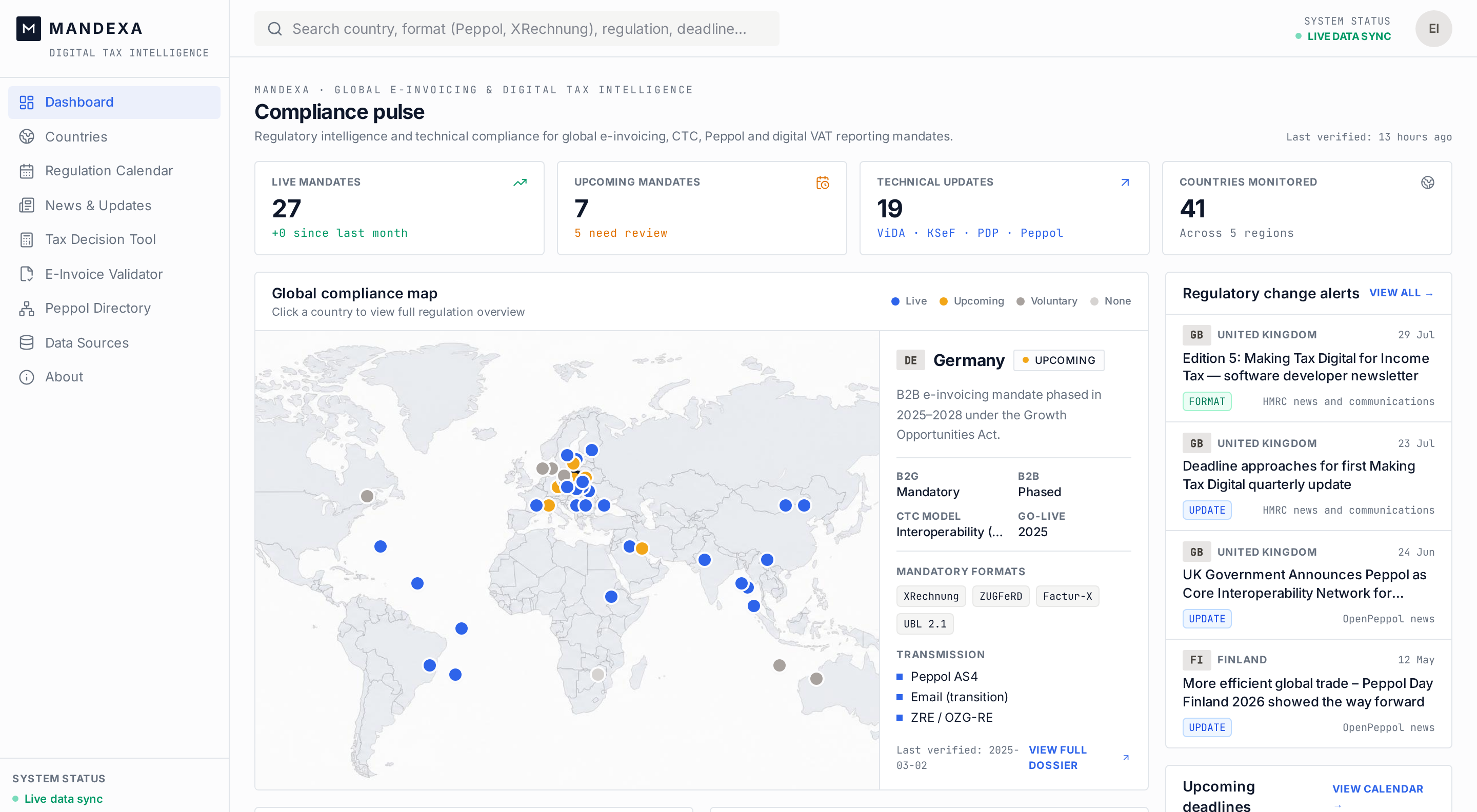Viewport: 1477px width, 812px height.
Task: Open the EI user avatar
Action: tap(1433, 29)
